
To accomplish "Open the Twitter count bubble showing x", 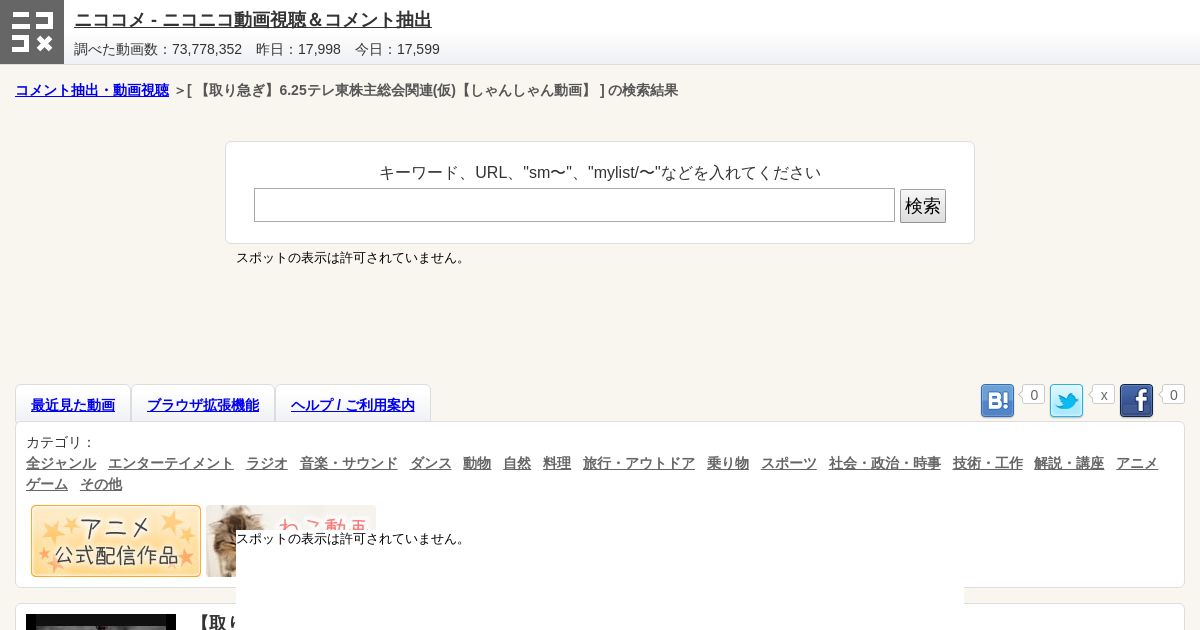I will click(1103, 395).
